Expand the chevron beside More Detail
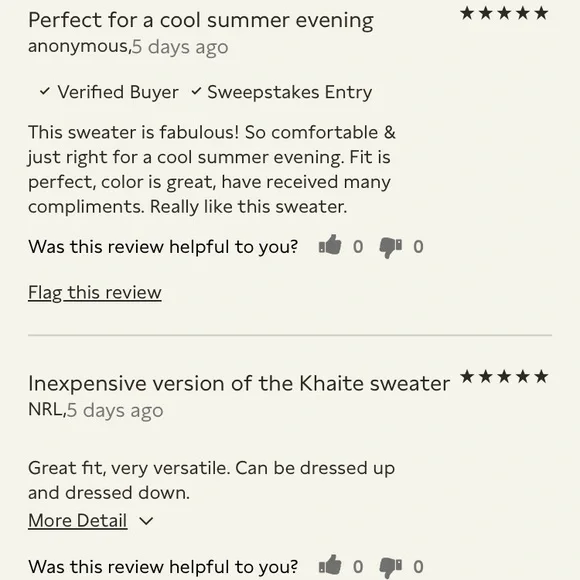Screen dimensions: 580x580 click(x=146, y=521)
